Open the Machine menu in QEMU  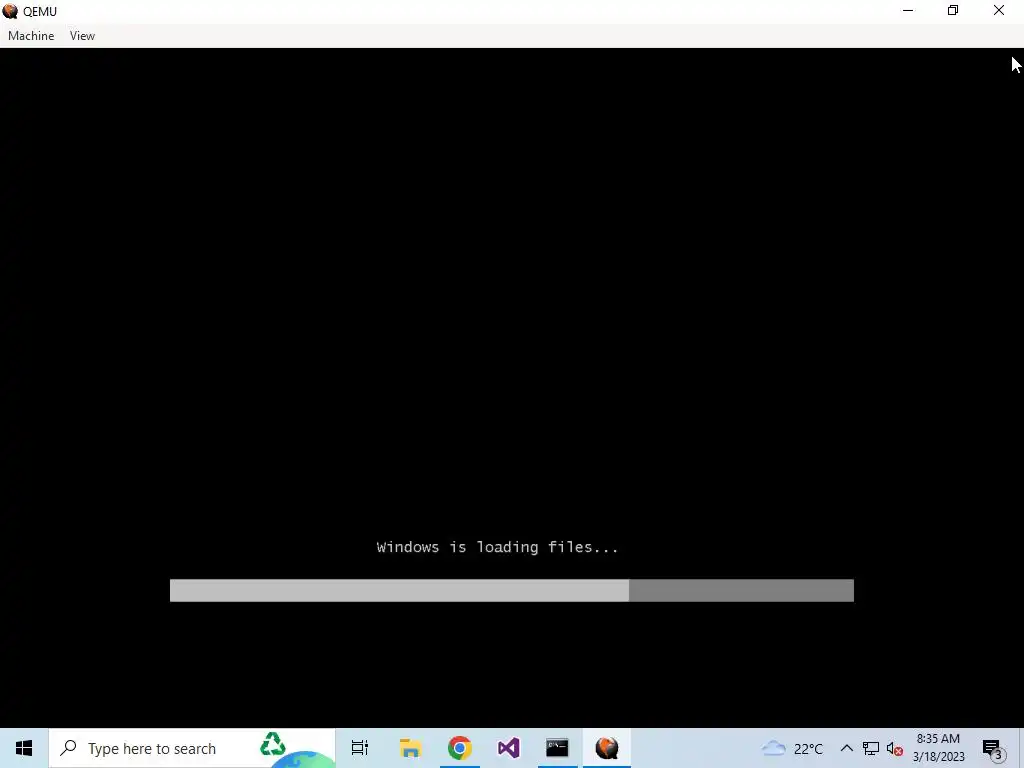(31, 36)
